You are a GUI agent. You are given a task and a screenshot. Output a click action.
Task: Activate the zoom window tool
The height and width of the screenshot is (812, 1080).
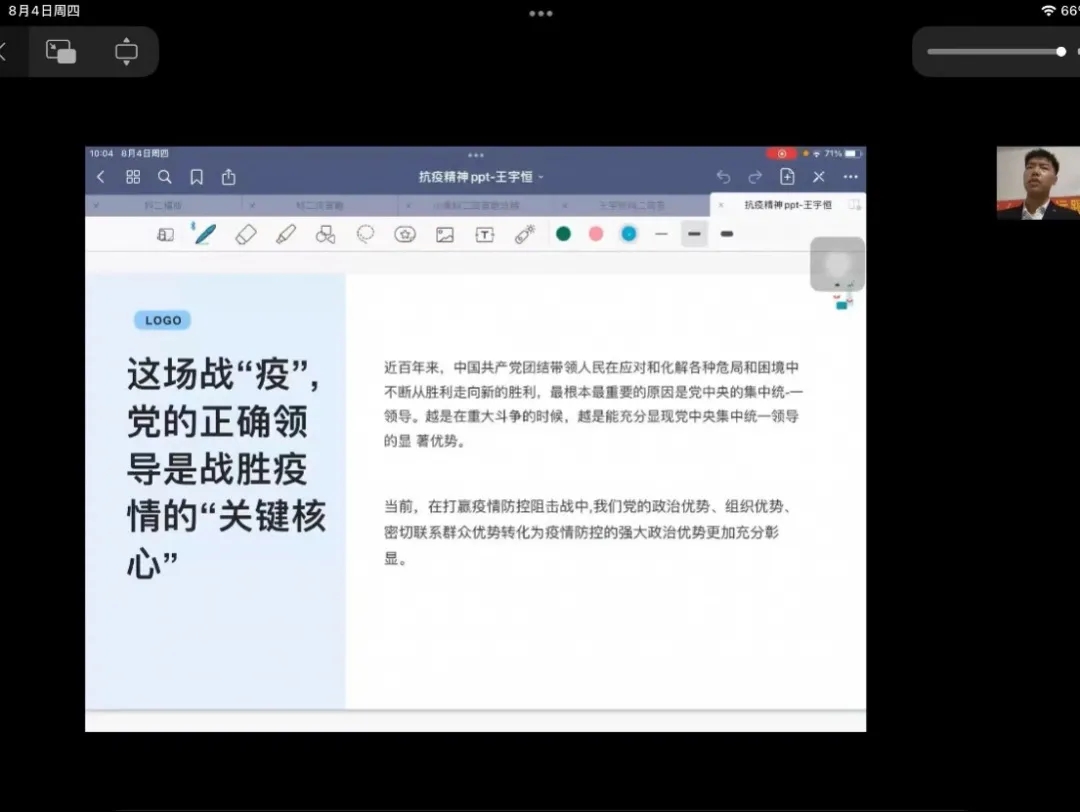pyautogui.click(x=165, y=235)
